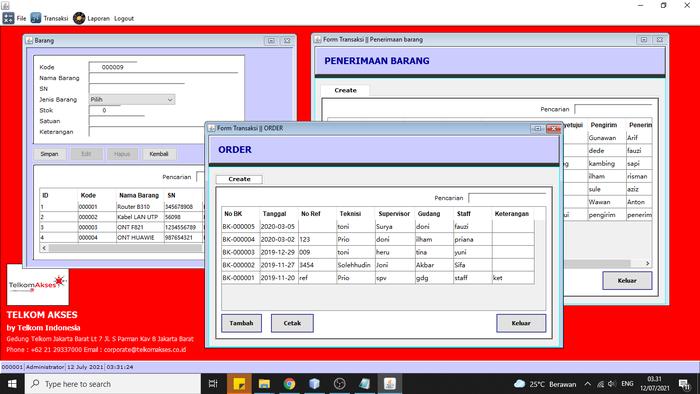Click the taskbar search box
700x394 pixels.
[112, 384]
